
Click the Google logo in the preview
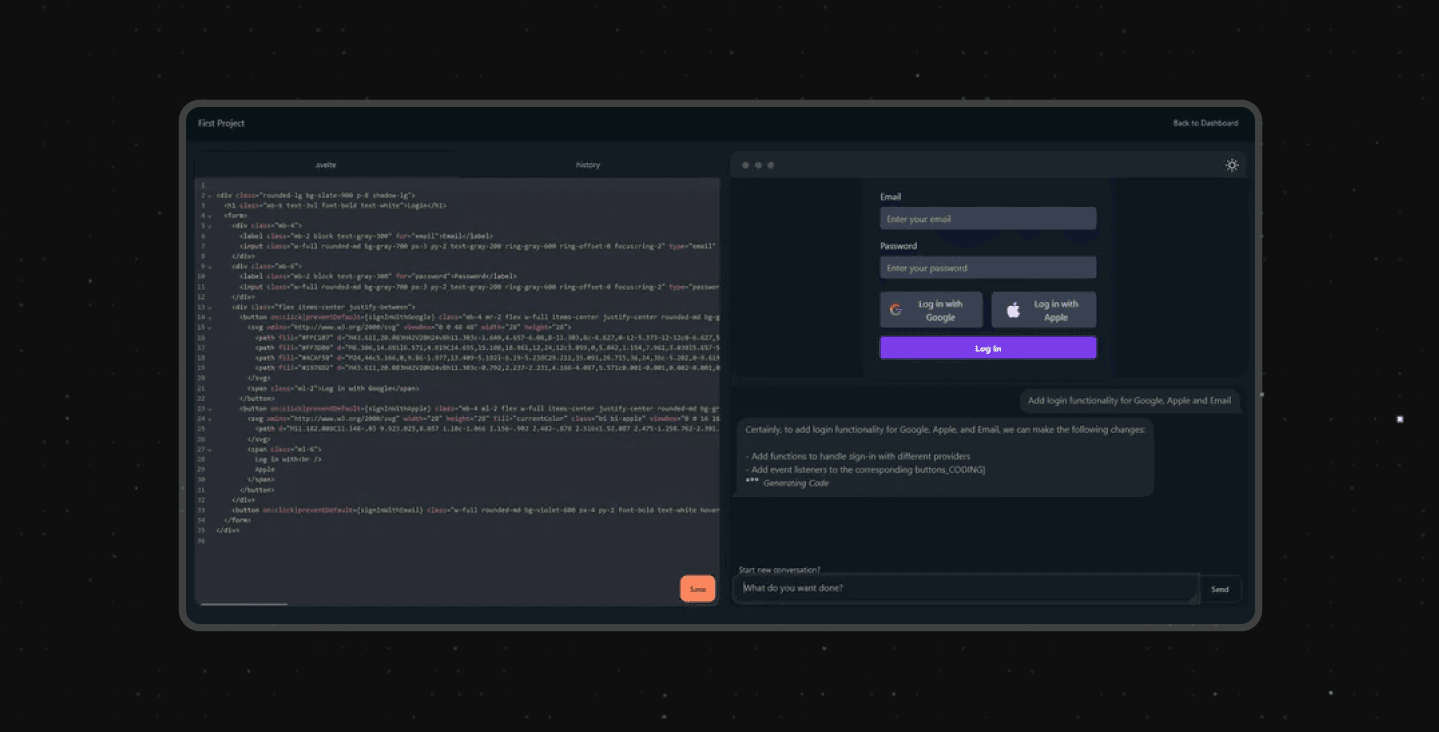tap(896, 310)
